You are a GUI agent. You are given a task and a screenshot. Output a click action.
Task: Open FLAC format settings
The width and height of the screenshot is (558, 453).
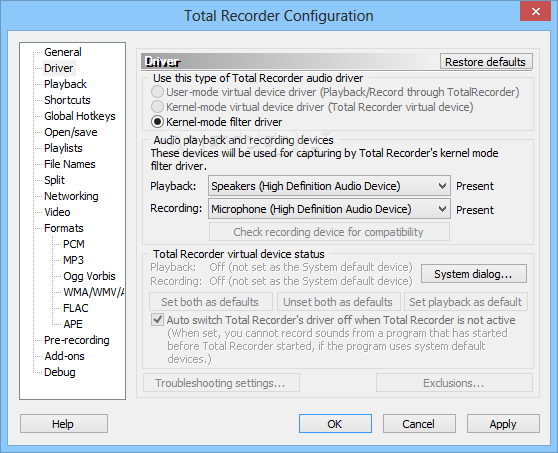click(75, 309)
